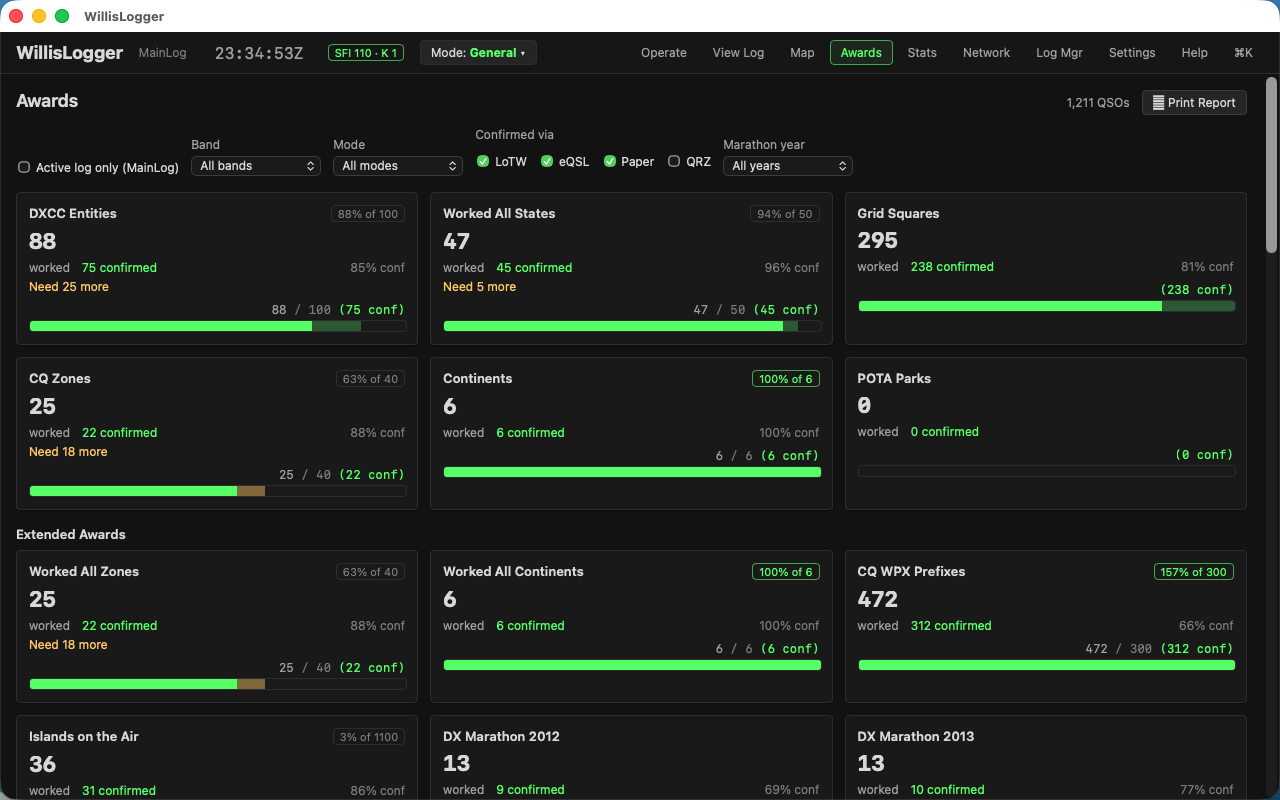
Task: Click the CQ Zones progress bar
Action: tap(218, 491)
